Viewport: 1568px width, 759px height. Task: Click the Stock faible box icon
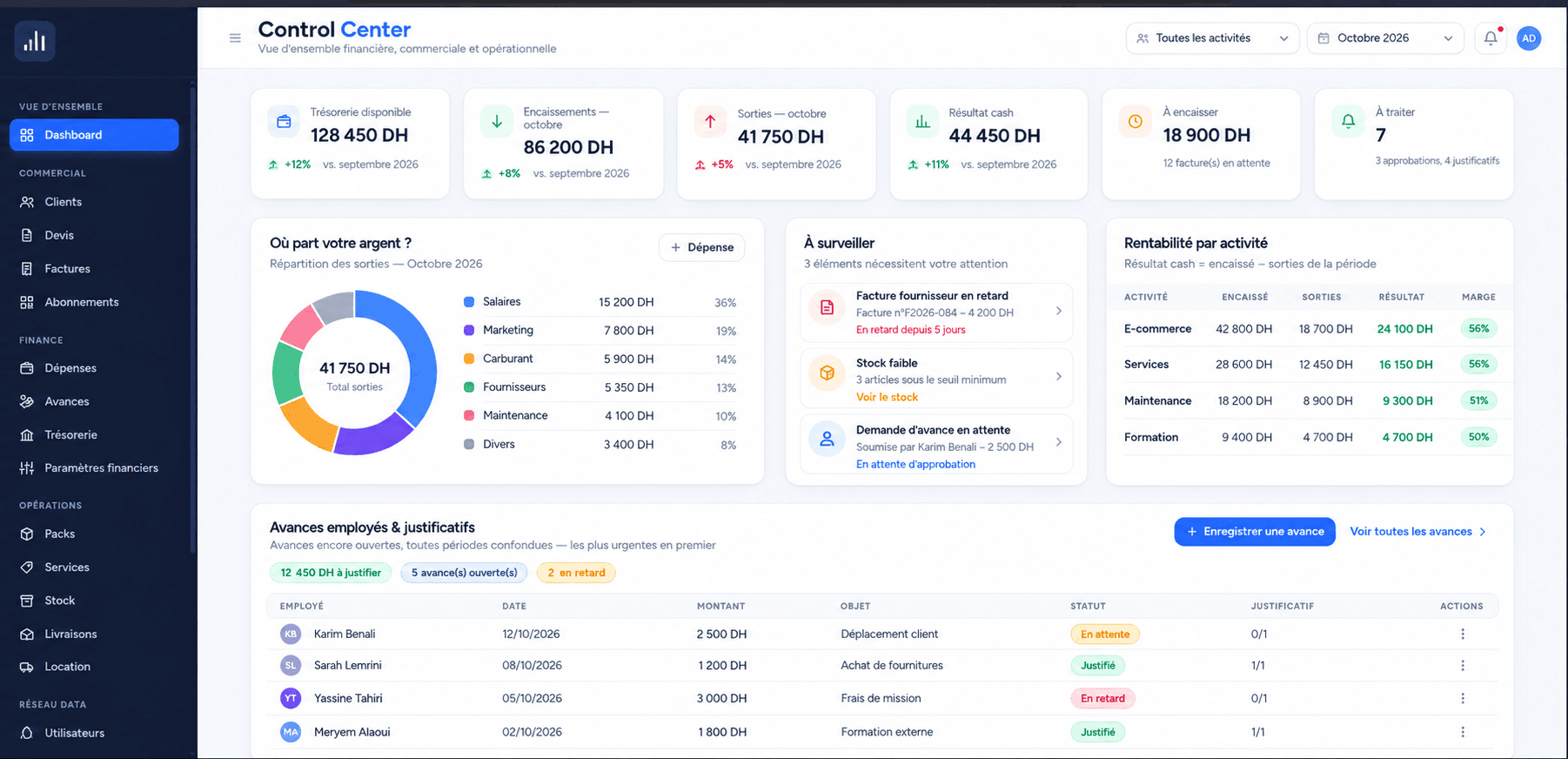(827, 373)
